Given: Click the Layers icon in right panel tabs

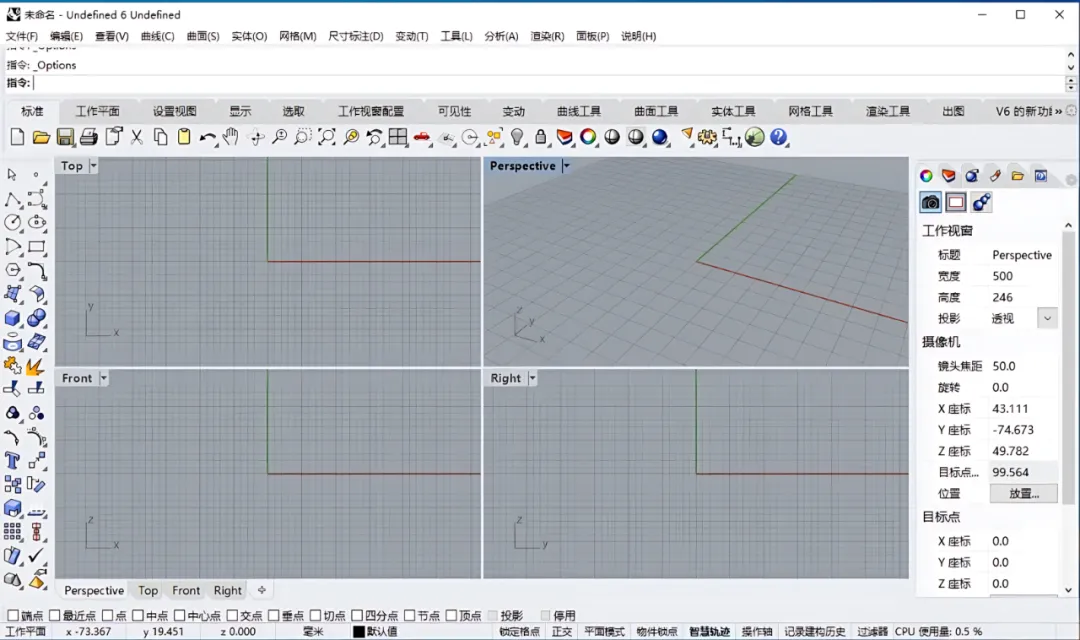Looking at the screenshot, I should [x=948, y=176].
